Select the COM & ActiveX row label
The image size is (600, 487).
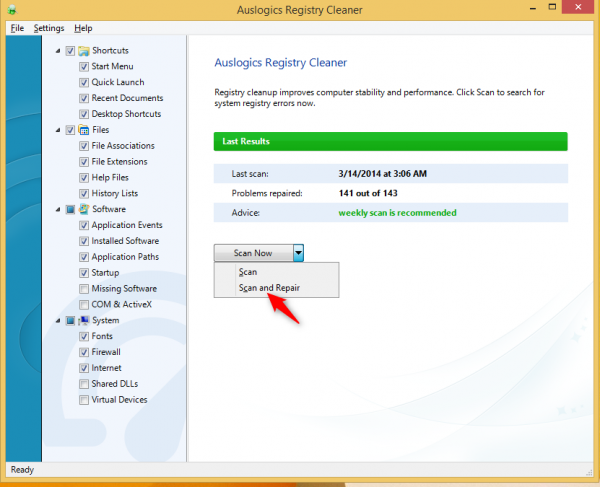coord(122,304)
